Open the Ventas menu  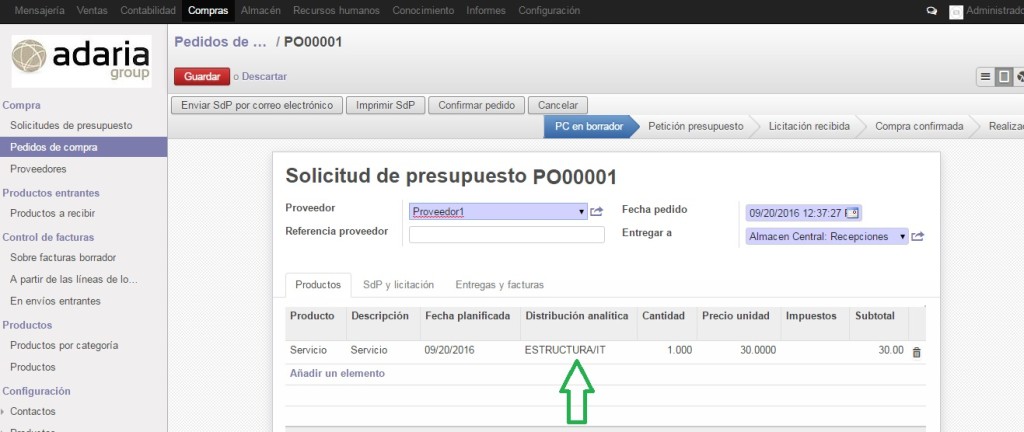click(x=92, y=10)
